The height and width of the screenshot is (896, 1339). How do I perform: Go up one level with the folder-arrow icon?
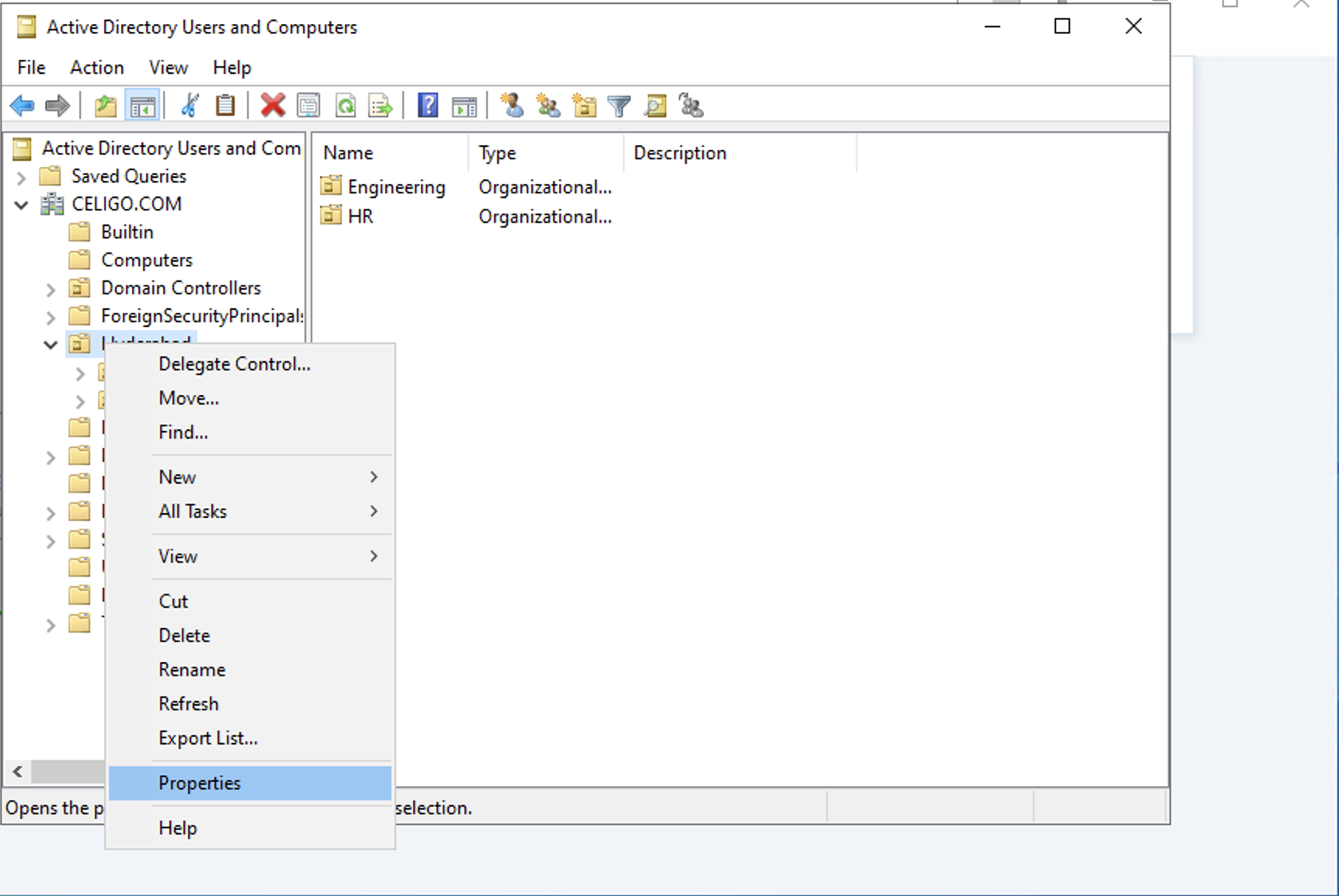point(105,106)
